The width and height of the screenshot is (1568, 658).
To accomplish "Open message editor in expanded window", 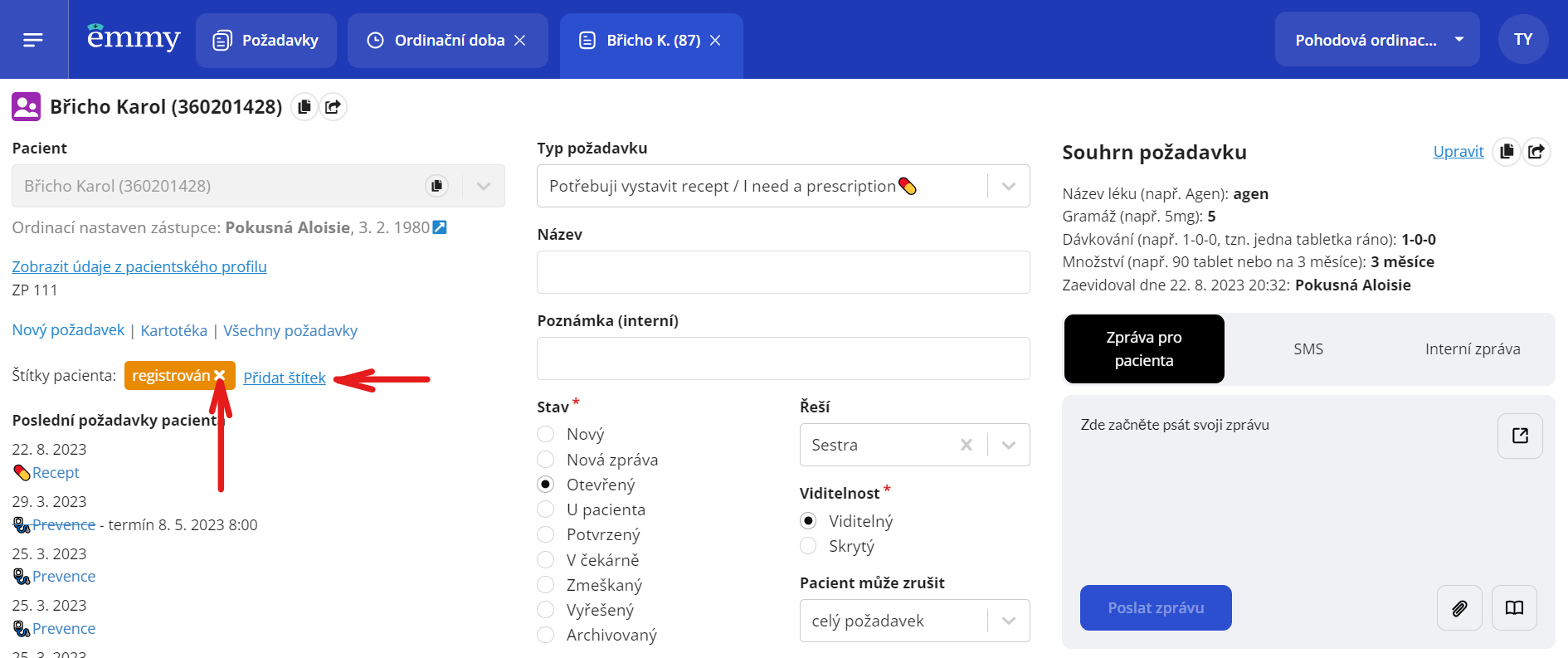I will pyautogui.click(x=1520, y=436).
